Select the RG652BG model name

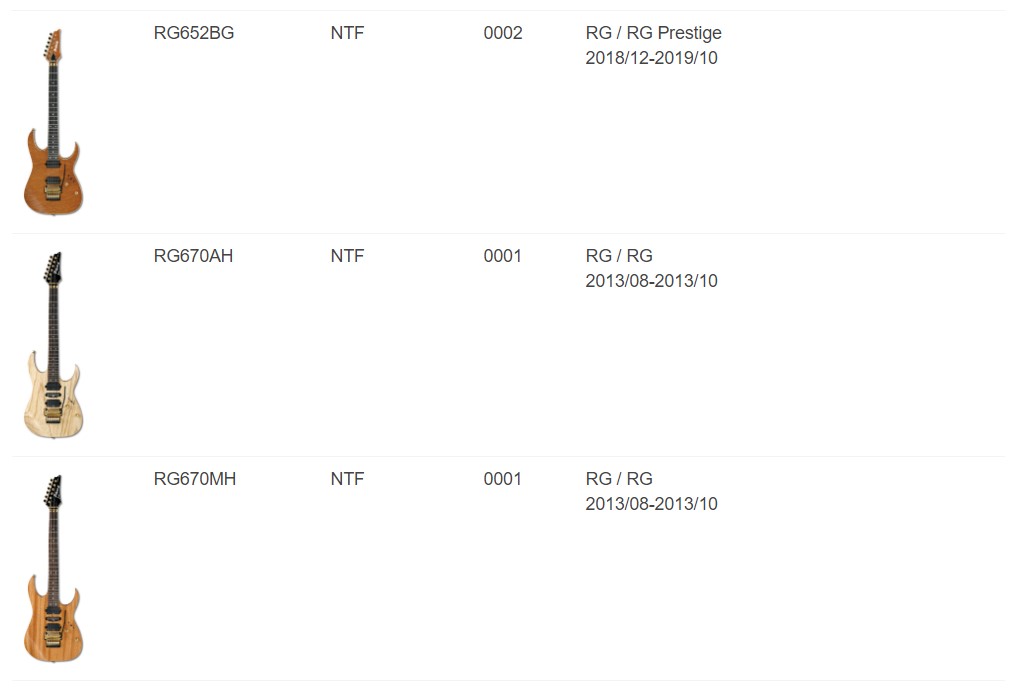click(x=194, y=33)
